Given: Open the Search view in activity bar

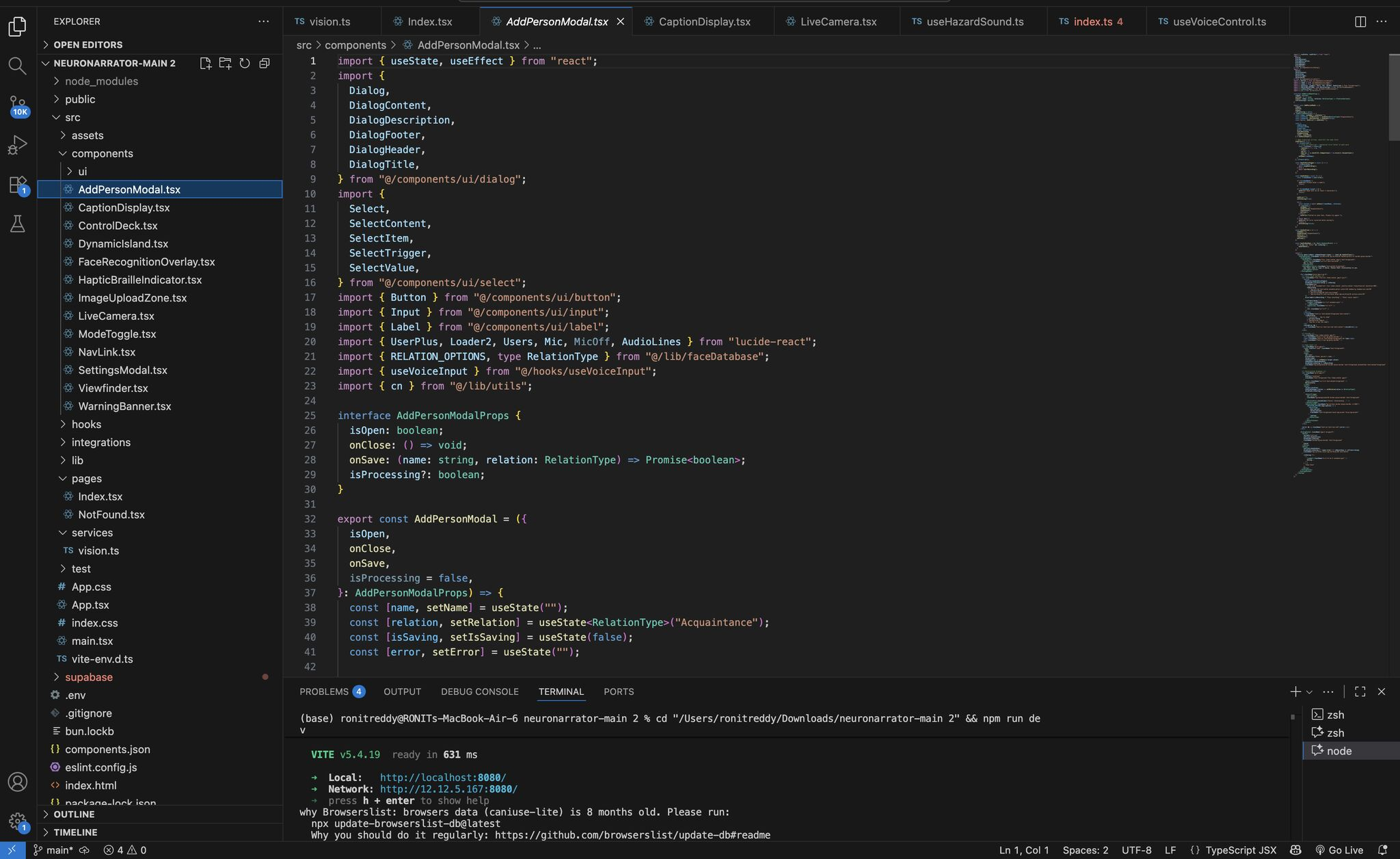Looking at the screenshot, I should pyautogui.click(x=17, y=66).
